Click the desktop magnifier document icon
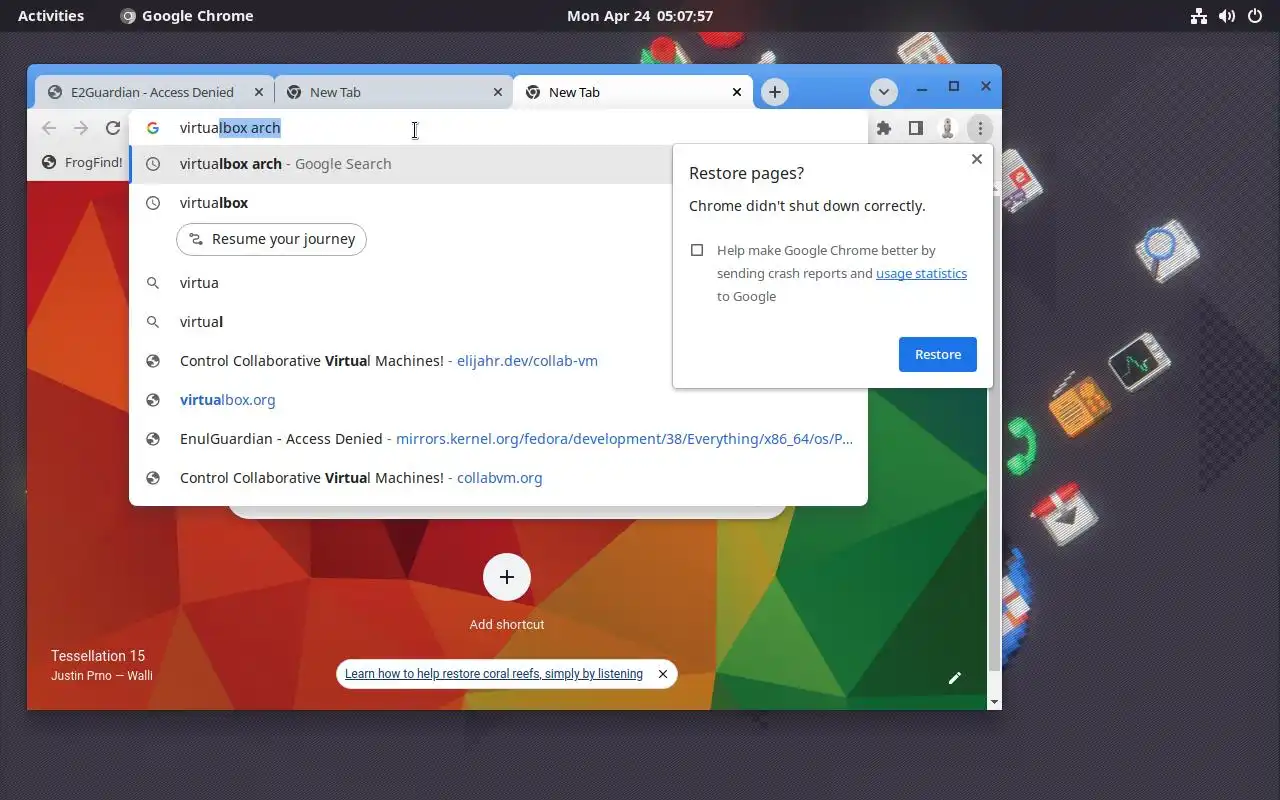Image resolution: width=1280 pixels, height=800 pixels. (1166, 250)
